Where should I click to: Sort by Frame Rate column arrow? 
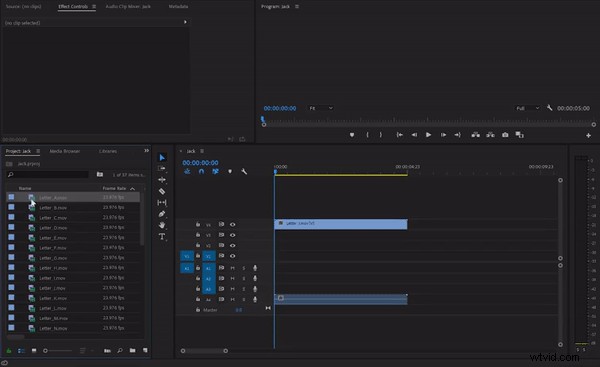point(132,189)
